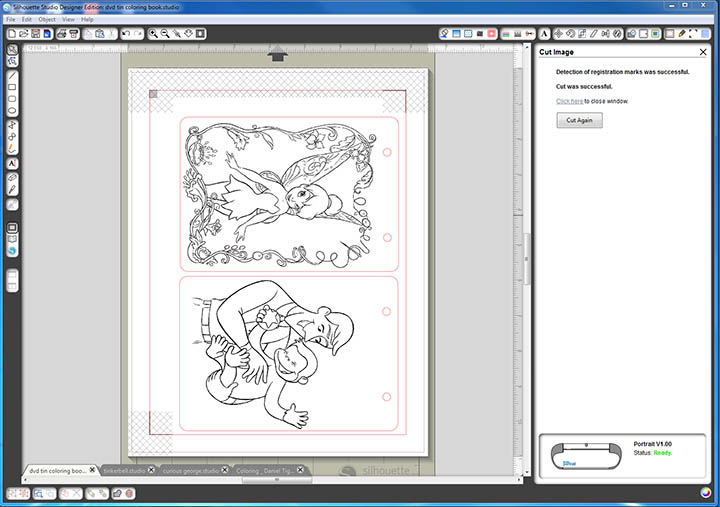
Task: Close the tinkerbell.studio tab
Action: coord(151,470)
